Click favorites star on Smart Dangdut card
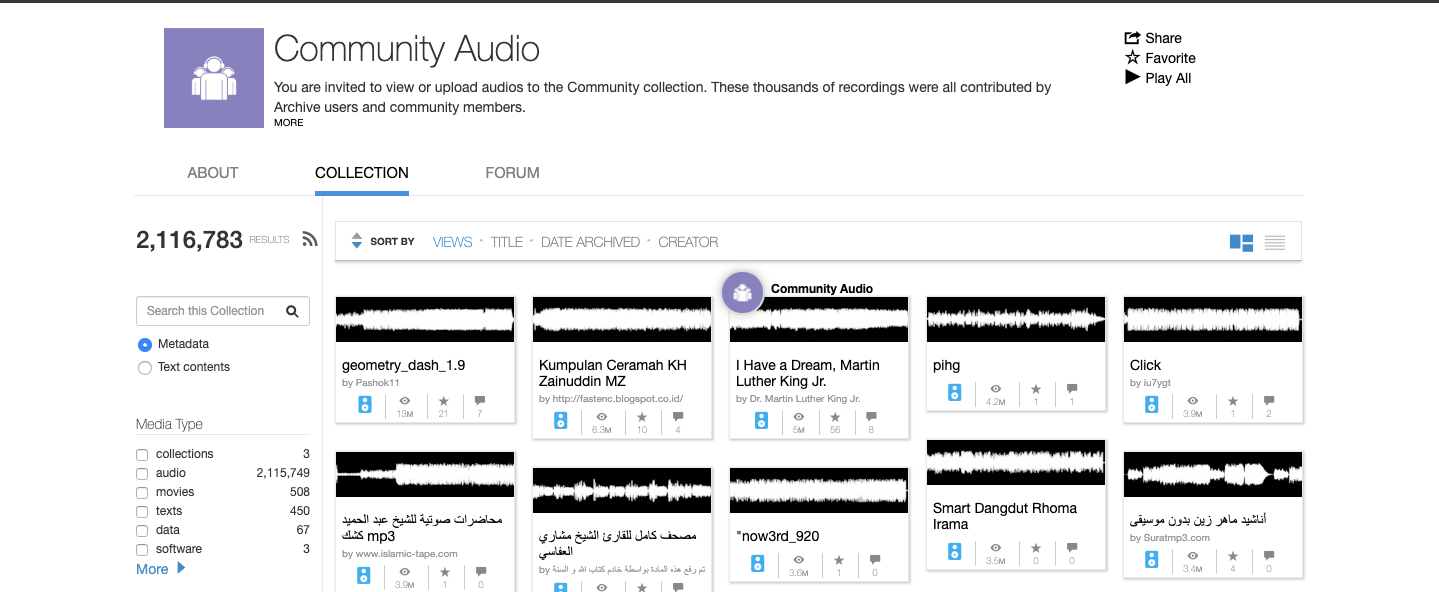The image size is (1439, 592). point(1036,547)
